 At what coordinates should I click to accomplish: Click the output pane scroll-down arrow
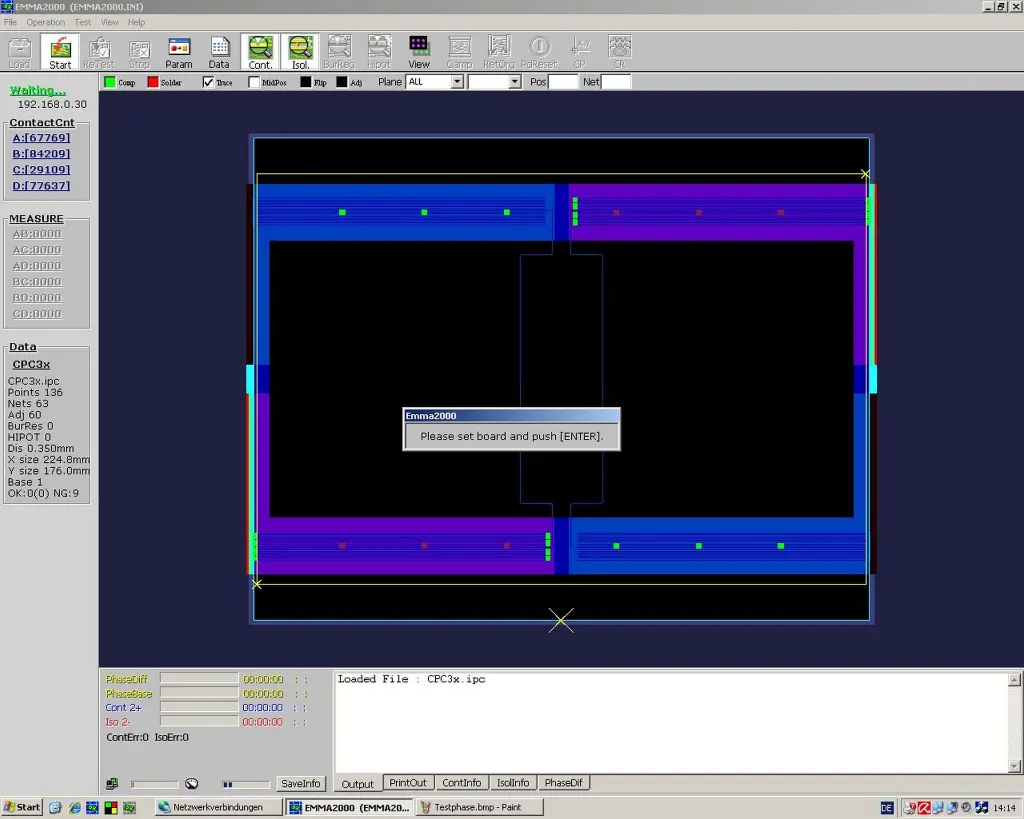coord(1015,766)
